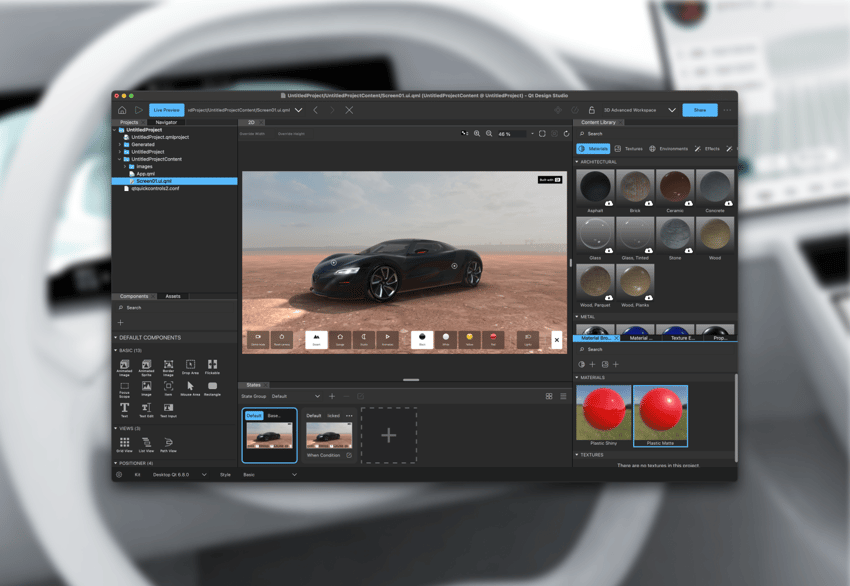Screen dimensions: 850x586
Task: Collapse the BASIC components section
Action: [116, 349]
